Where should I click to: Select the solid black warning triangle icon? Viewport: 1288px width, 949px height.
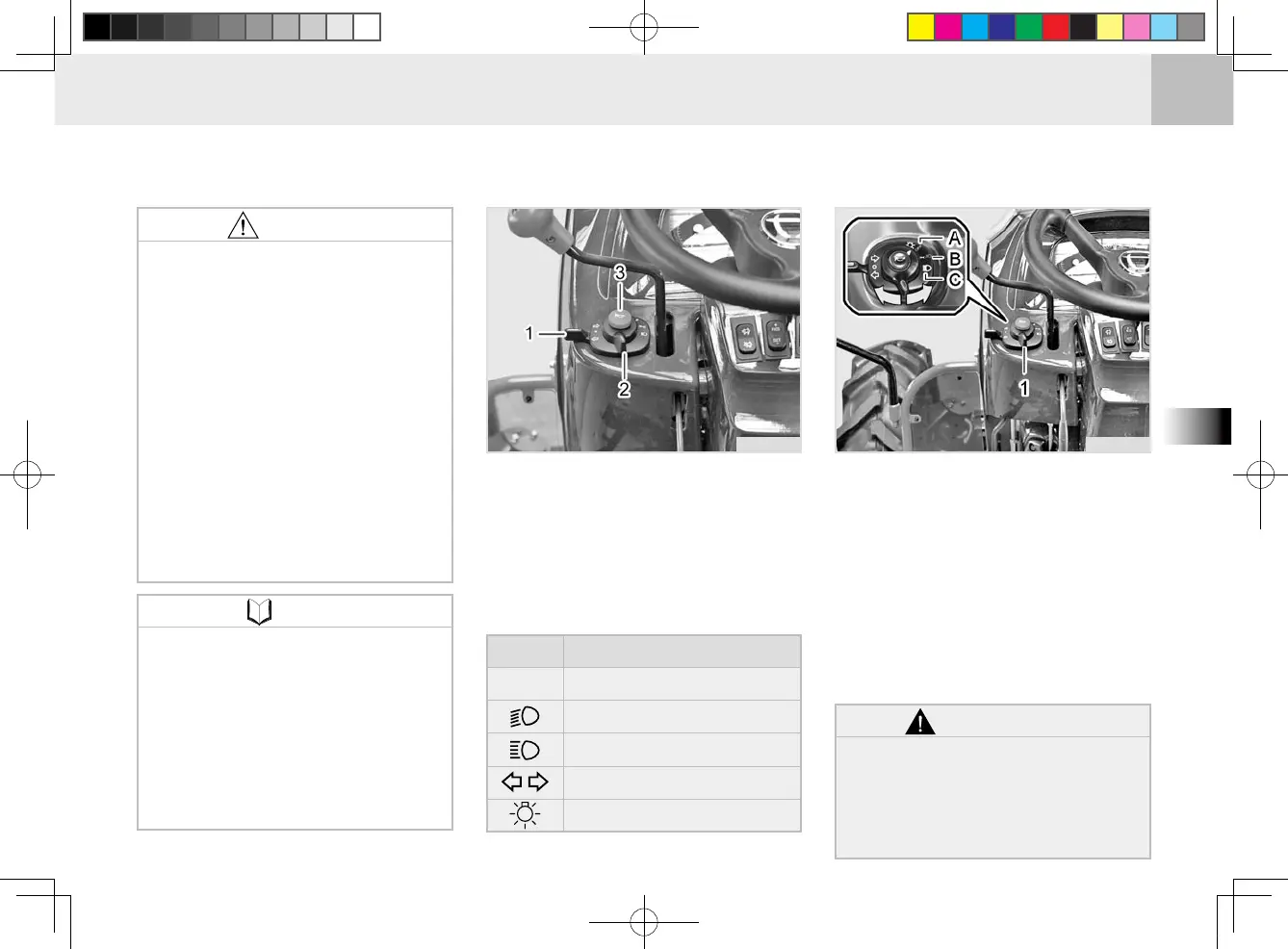pos(920,721)
